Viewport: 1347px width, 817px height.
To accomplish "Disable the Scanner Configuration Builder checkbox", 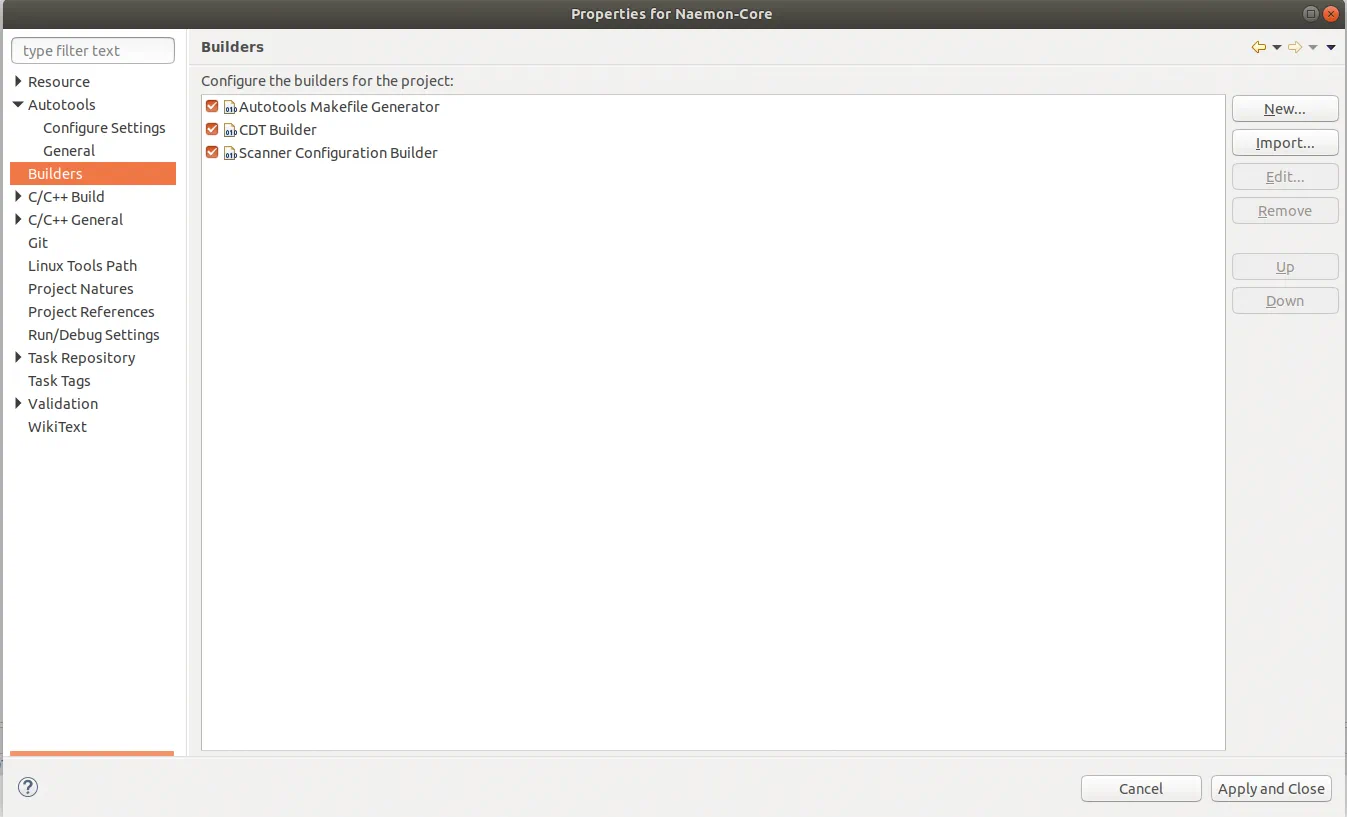I will pos(212,152).
